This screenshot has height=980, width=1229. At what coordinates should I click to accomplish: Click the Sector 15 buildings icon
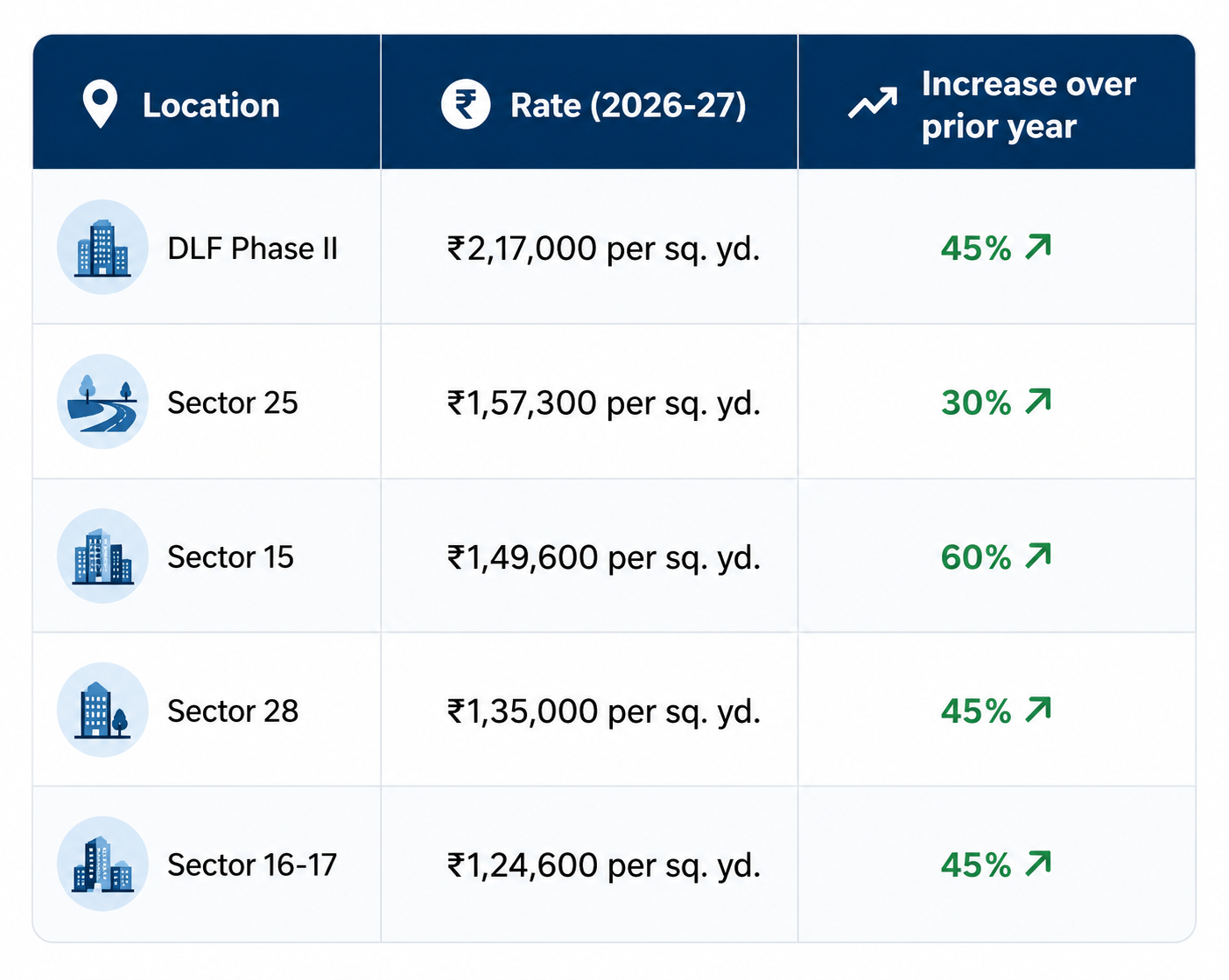coord(102,556)
